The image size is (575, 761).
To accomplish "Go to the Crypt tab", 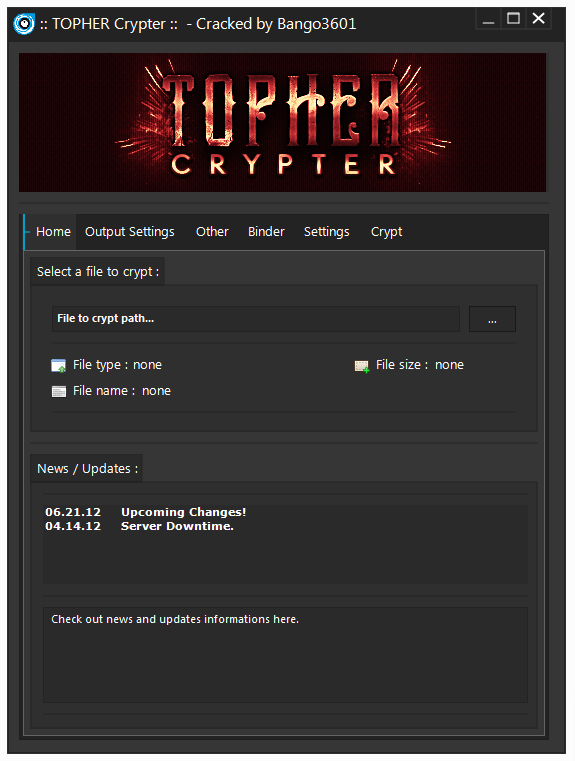I will (387, 232).
